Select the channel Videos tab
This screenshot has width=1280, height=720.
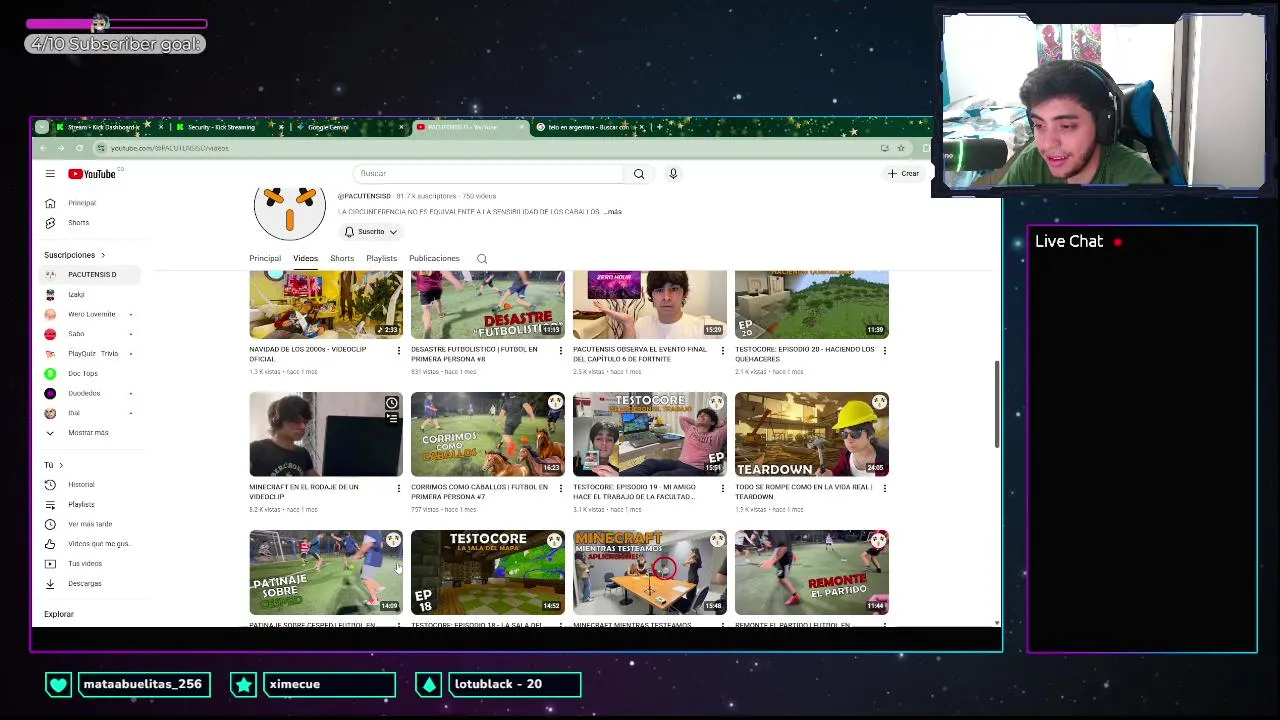[x=305, y=258]
